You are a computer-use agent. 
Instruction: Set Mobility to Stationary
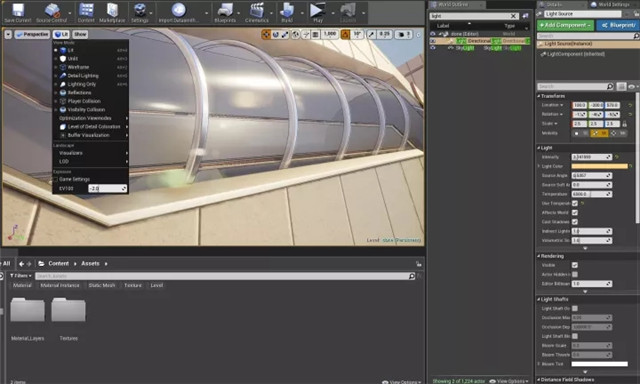pyautogui.click(x=599, y=133)
